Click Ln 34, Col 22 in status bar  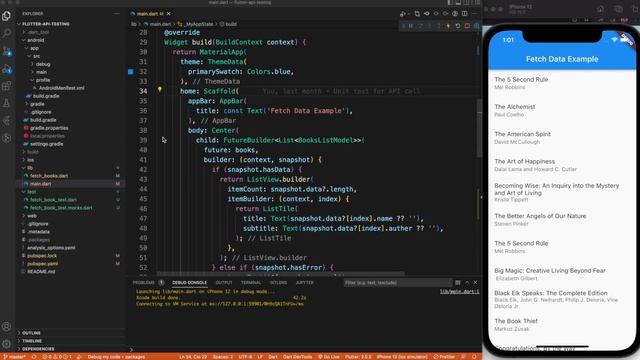(193, 357)
